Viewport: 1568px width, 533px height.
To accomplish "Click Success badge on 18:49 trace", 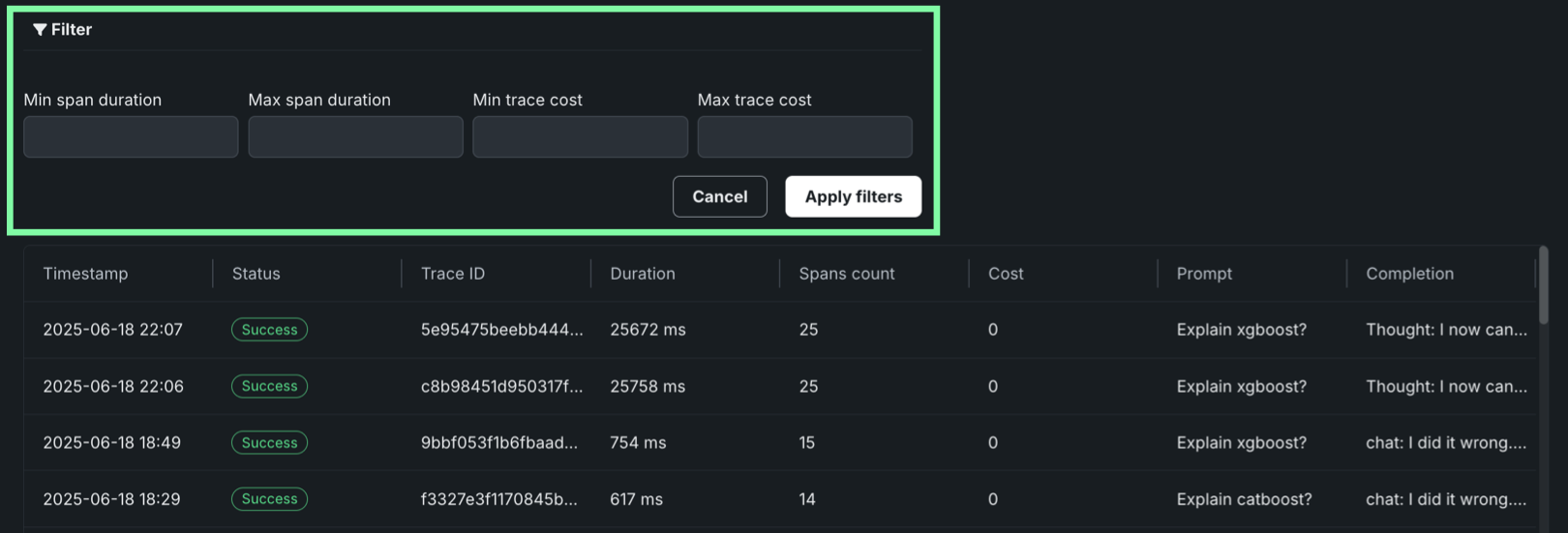I will [x=269, y=443].
